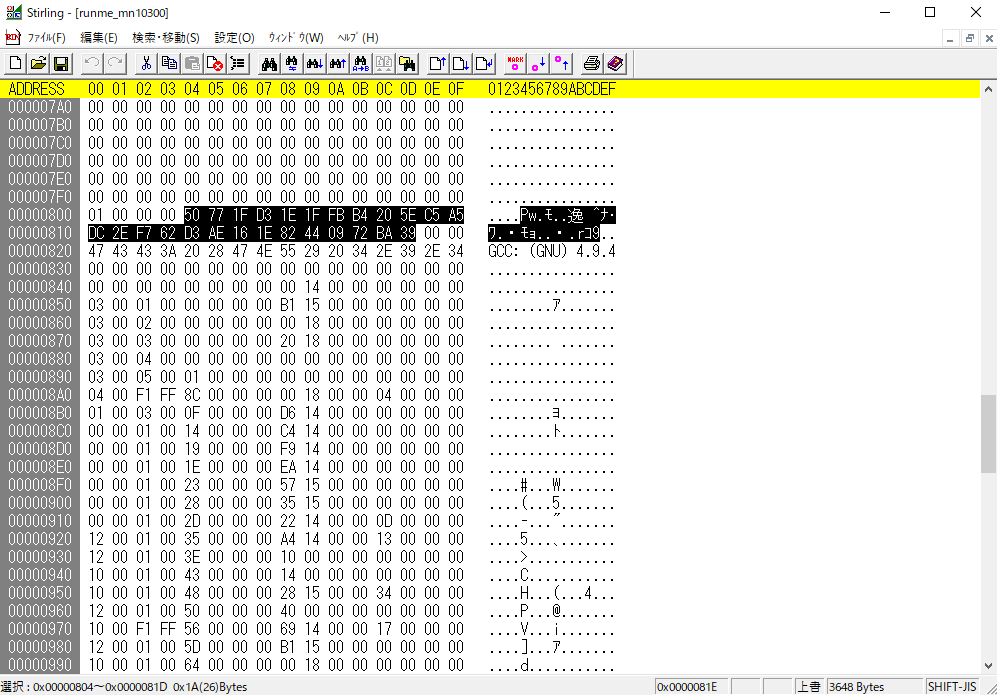Close the inner document with the X
Screen dimensions: 997x695
989,38
